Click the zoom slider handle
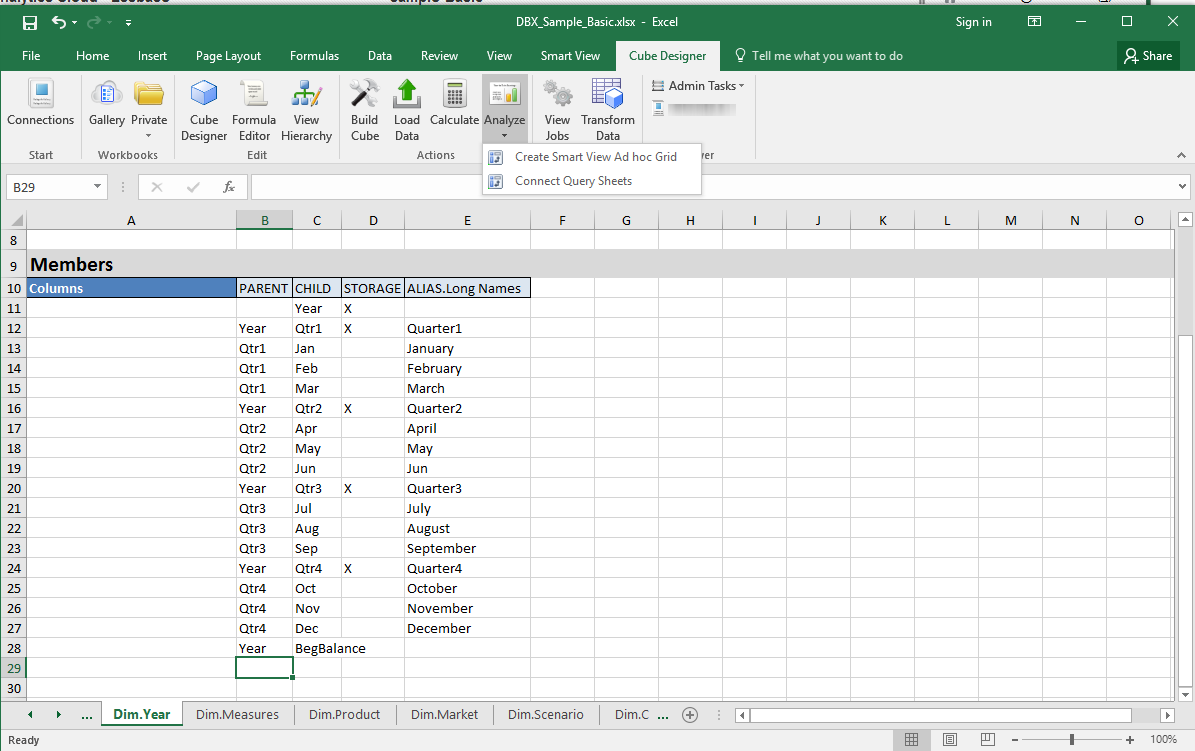 pos(1072,740)
